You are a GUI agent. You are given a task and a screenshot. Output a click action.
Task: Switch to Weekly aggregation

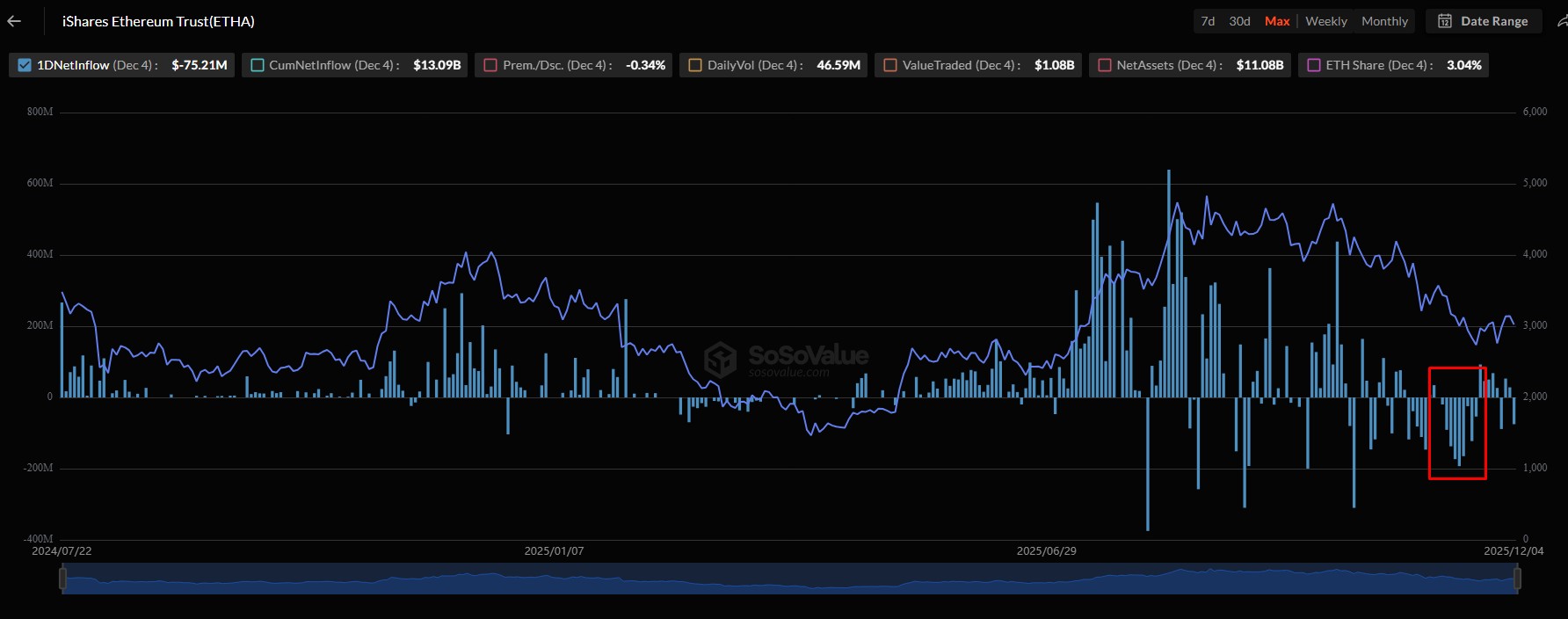tap(1325, 21)
